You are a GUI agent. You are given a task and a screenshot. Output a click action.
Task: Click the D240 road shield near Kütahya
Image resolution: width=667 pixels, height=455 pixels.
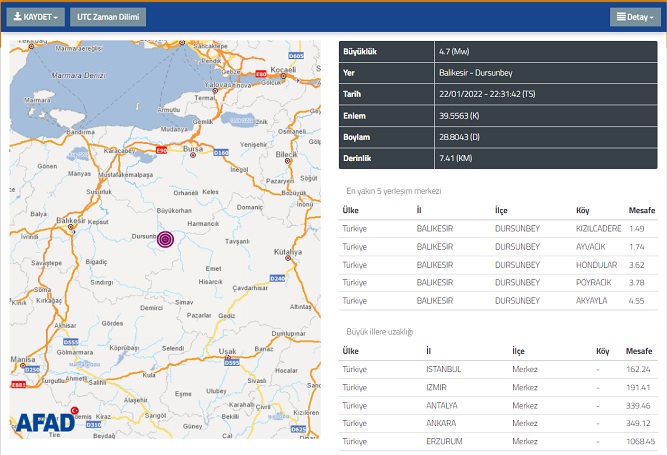pyautogui.click(x=278, y=277)
